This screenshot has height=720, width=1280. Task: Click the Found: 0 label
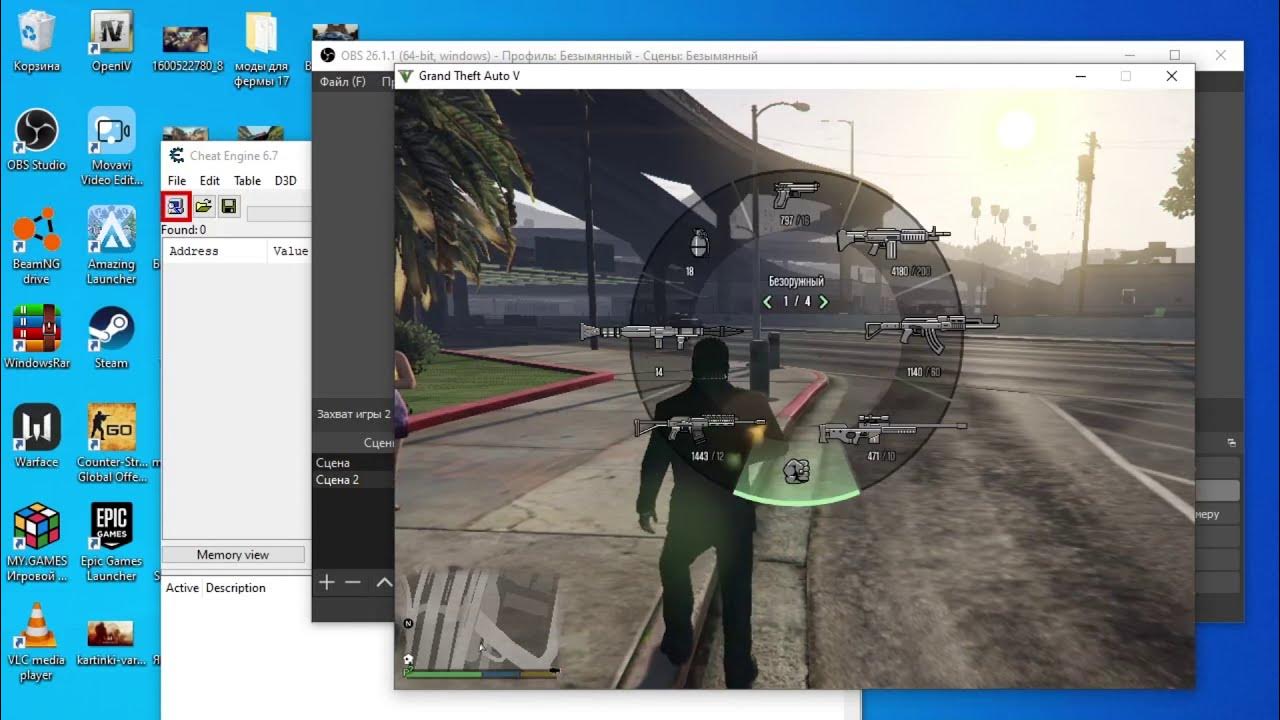tap(184, 230)
